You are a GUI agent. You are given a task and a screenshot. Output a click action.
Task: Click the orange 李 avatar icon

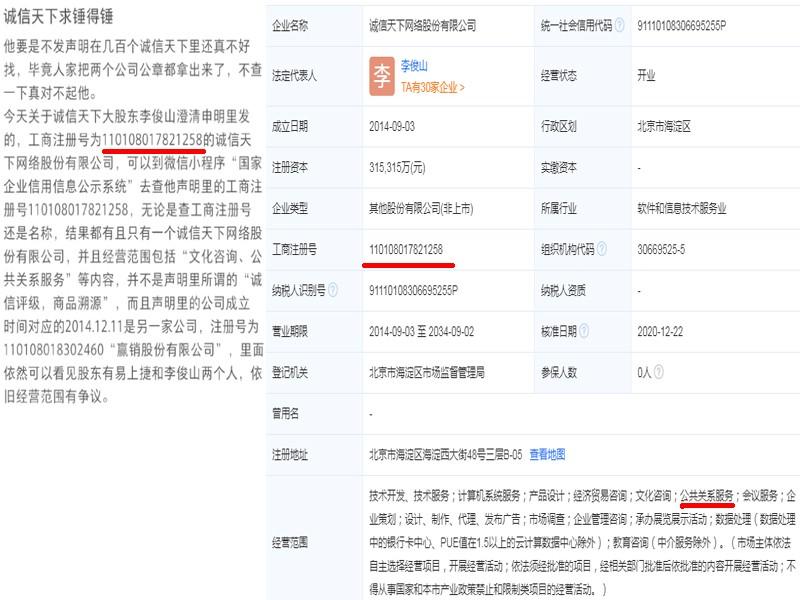(x=382, y=76)
